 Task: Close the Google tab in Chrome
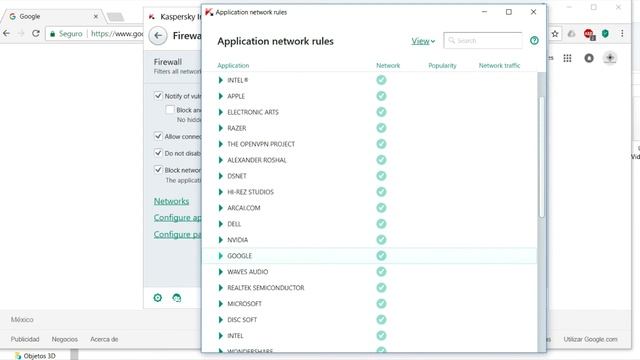click(96, 16)
